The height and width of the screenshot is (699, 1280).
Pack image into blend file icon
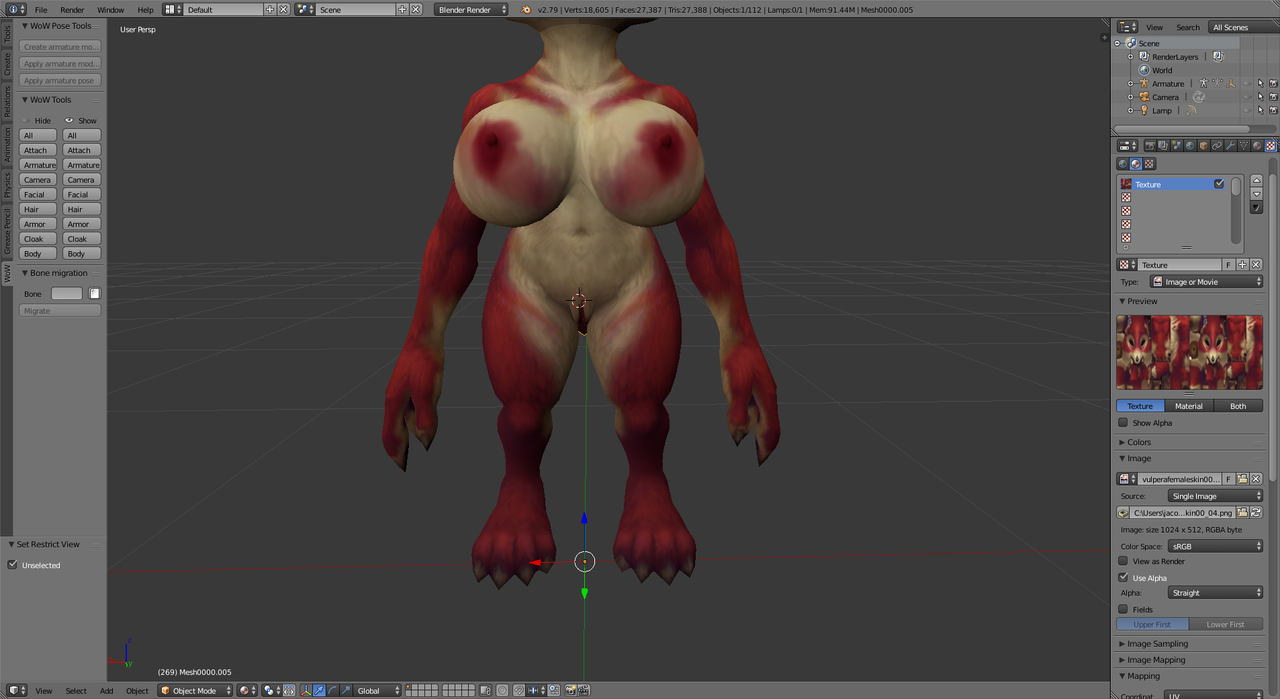click(1123, 512)
